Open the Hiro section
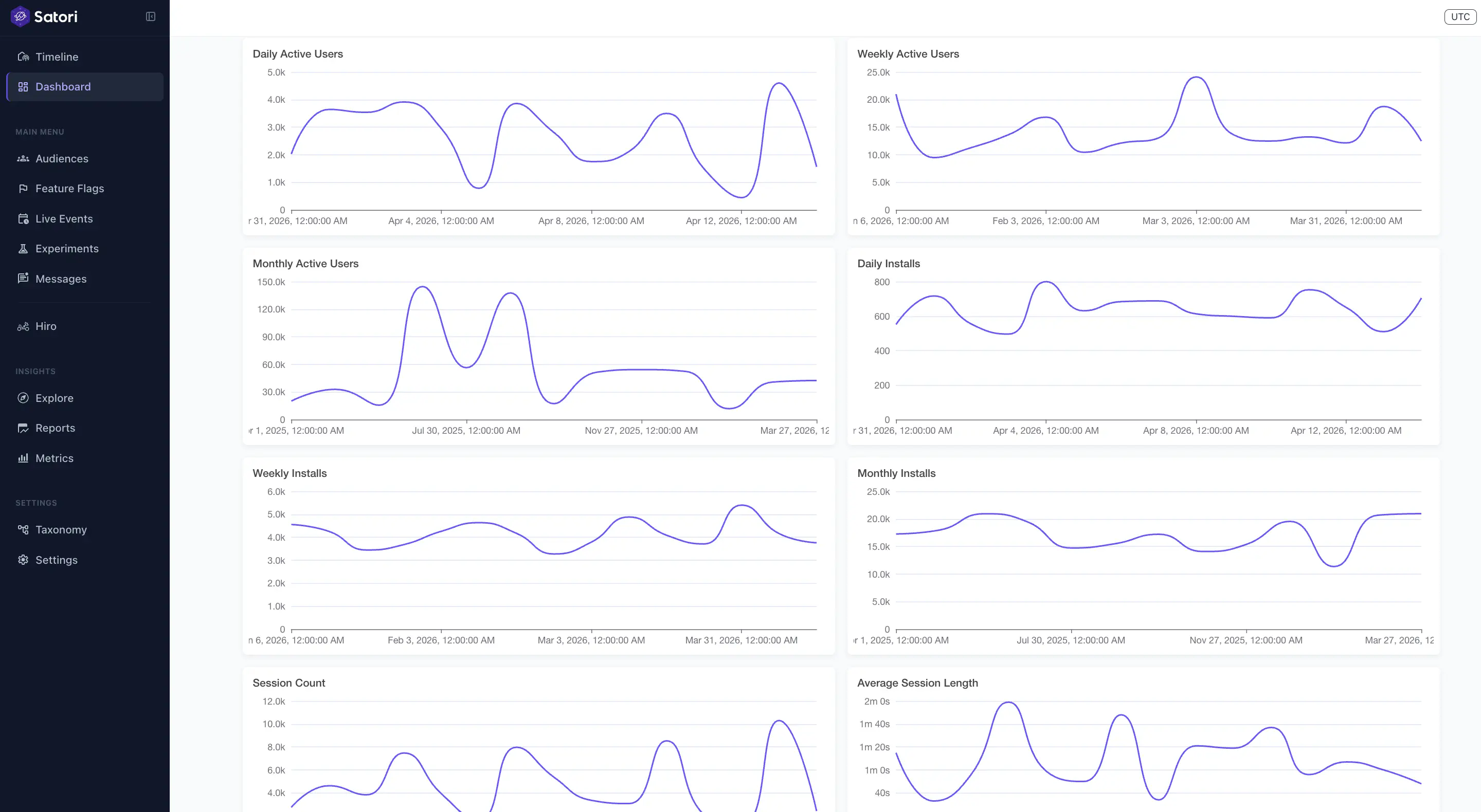This screenshot has width=1481, height=812. [45, 326]
